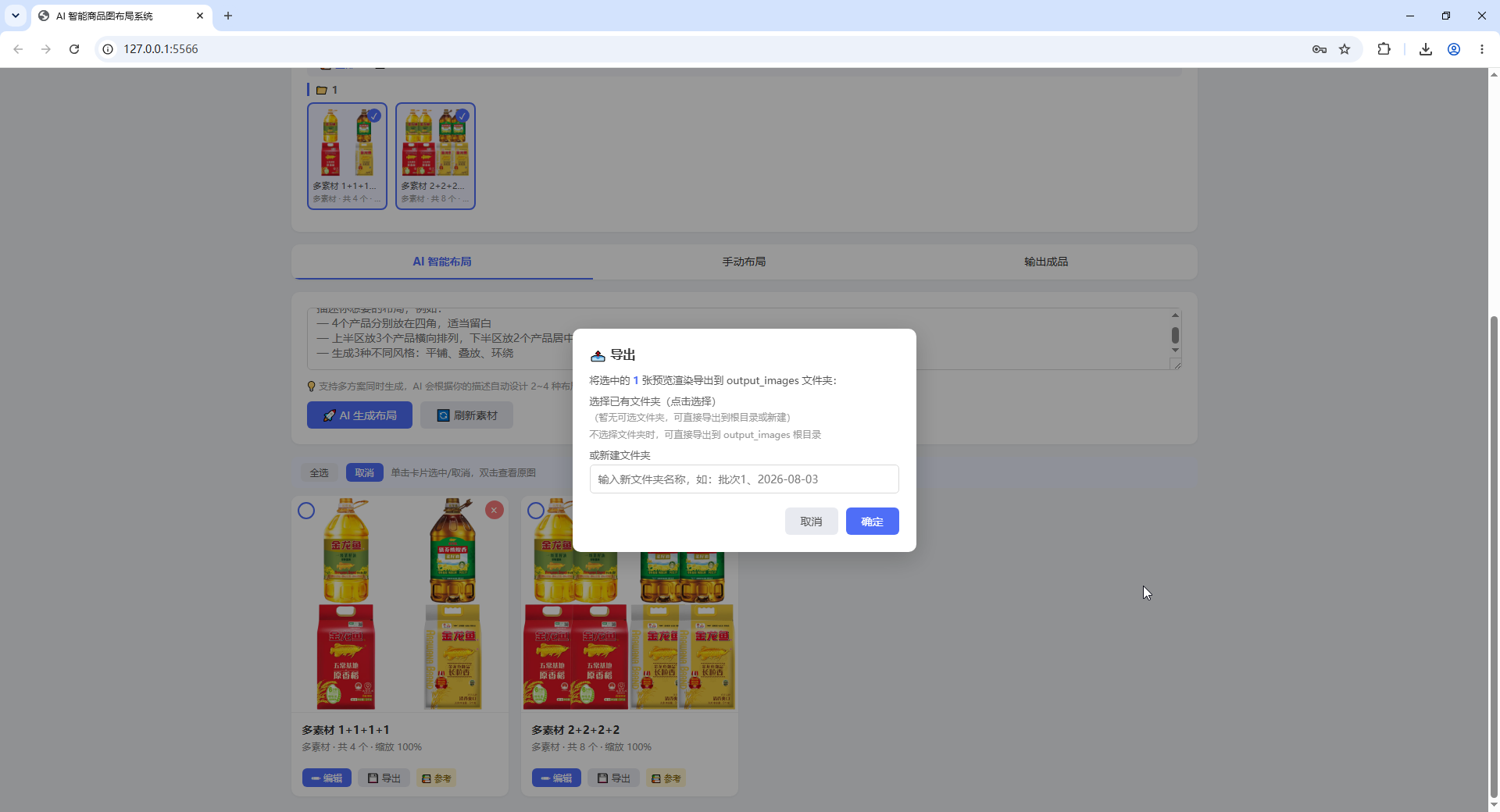Switch to the AI 智能布局 tab
Viewport: 1500px width, 812px height.
442,262
